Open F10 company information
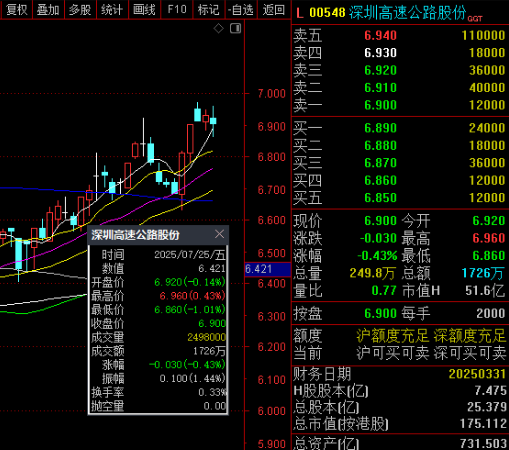This screenshot has height=450, width=509. (177, 9)
